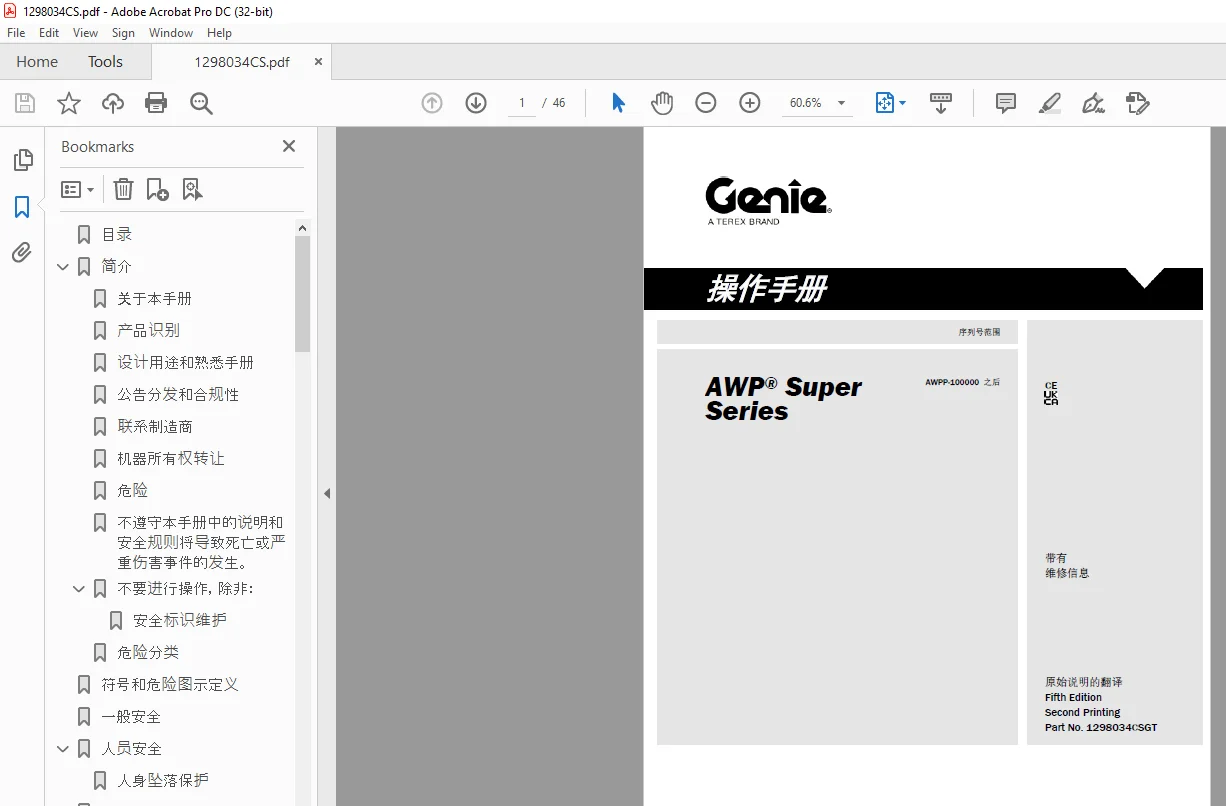The image size is (1226, 806).
Task: Jump to the 一般安全 bookmark
Action: (x=131, y=717)
